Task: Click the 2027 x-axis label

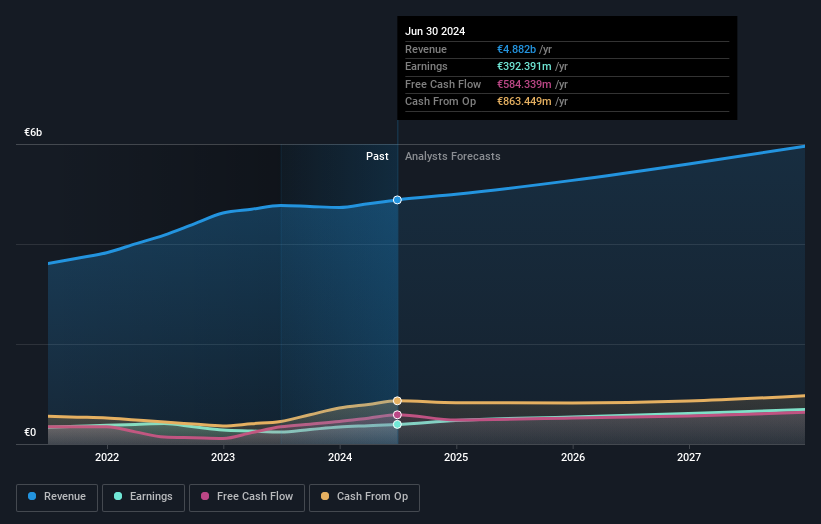Action: click(x=689, y=458)
